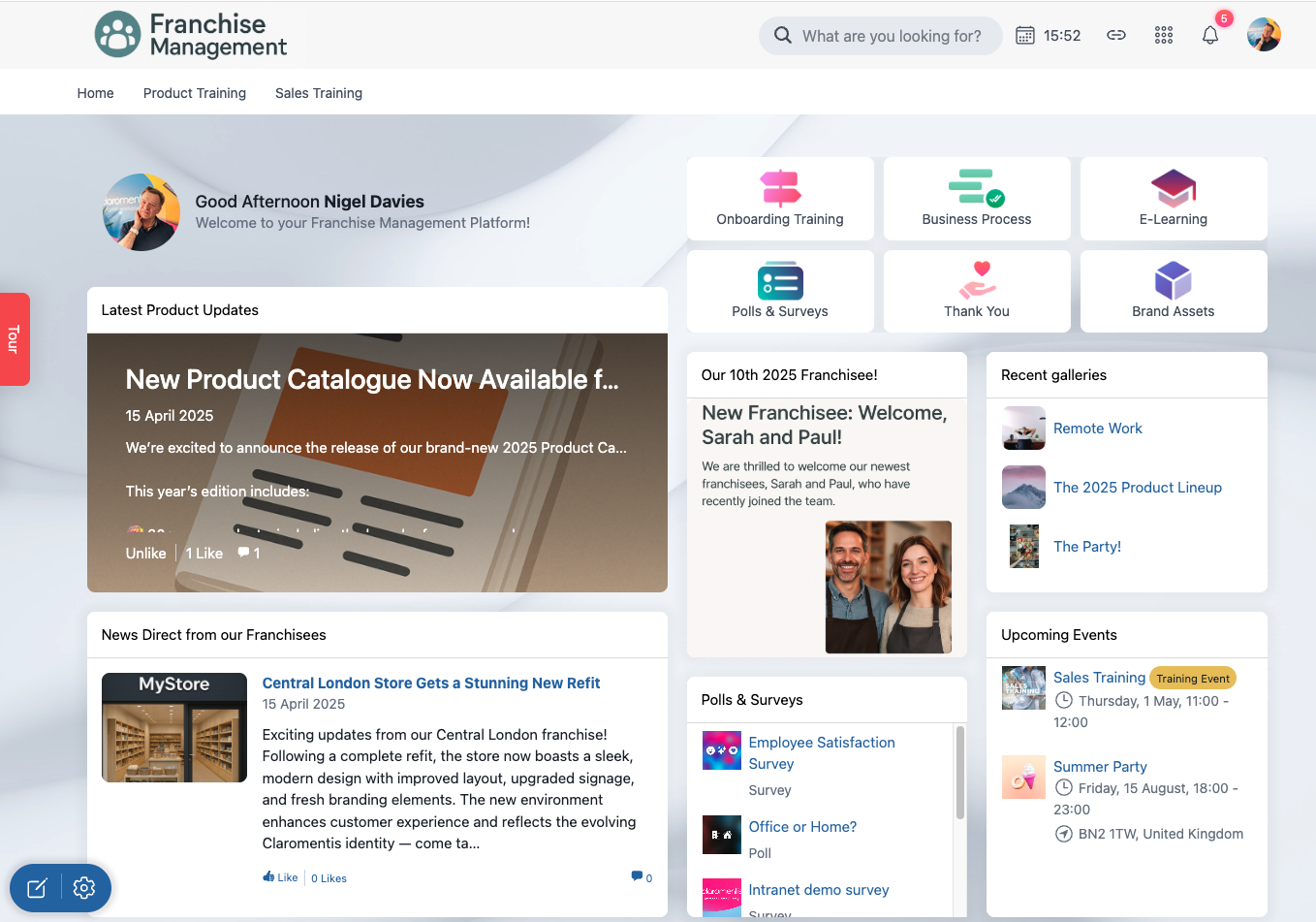1316x922 pixels.
Task: Open the notifications bell icon
Action: tap(1209, 36)
